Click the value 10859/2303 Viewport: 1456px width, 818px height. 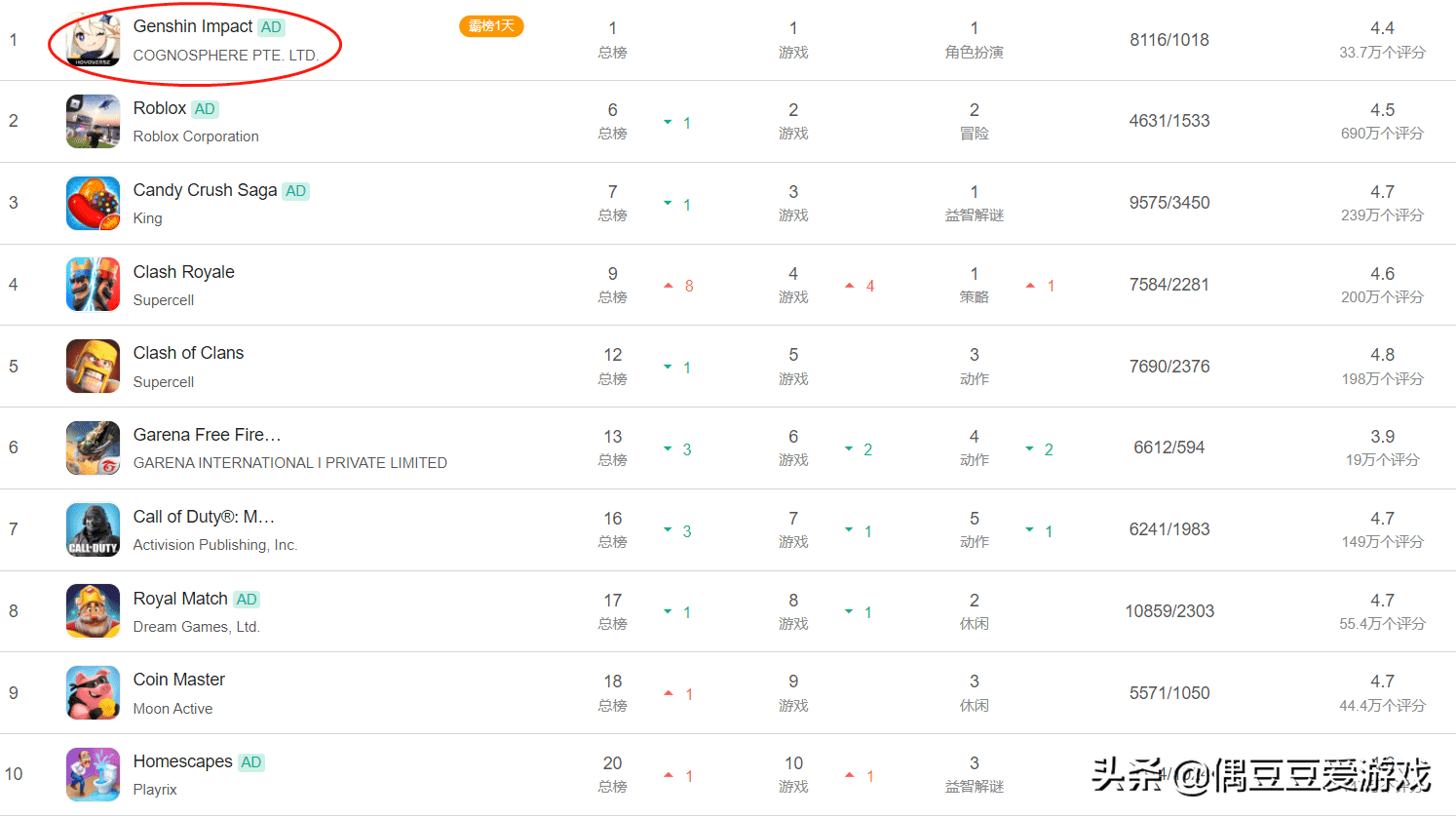[x=1169, y=611]
